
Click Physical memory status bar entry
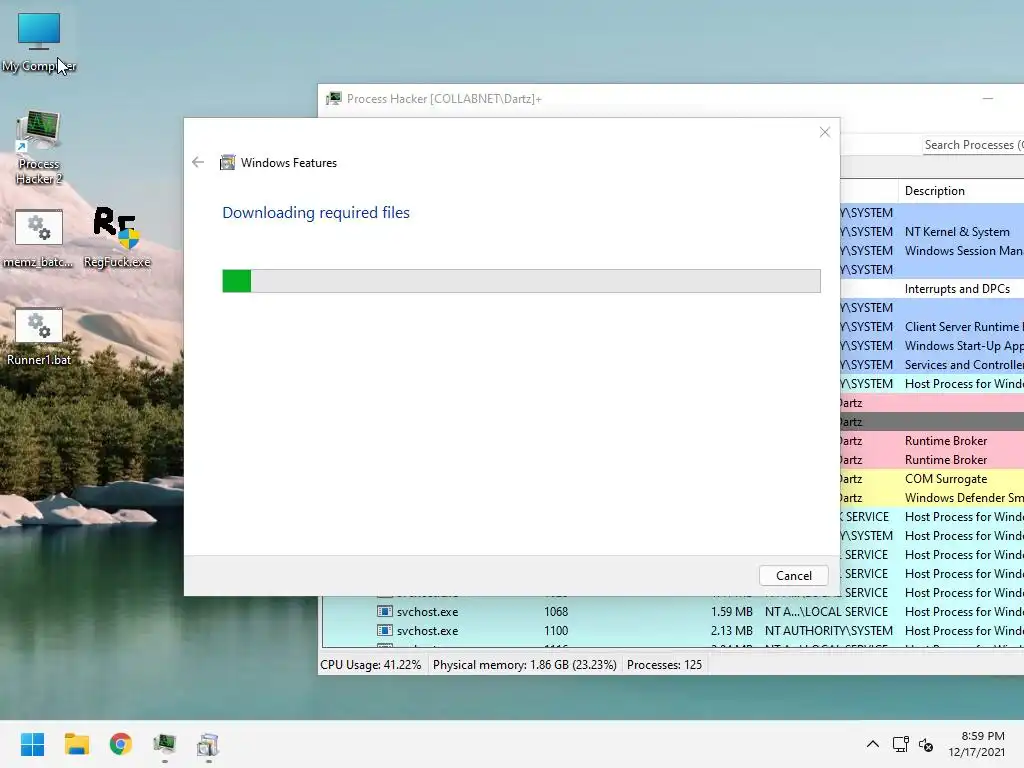(x=524, y=665)
